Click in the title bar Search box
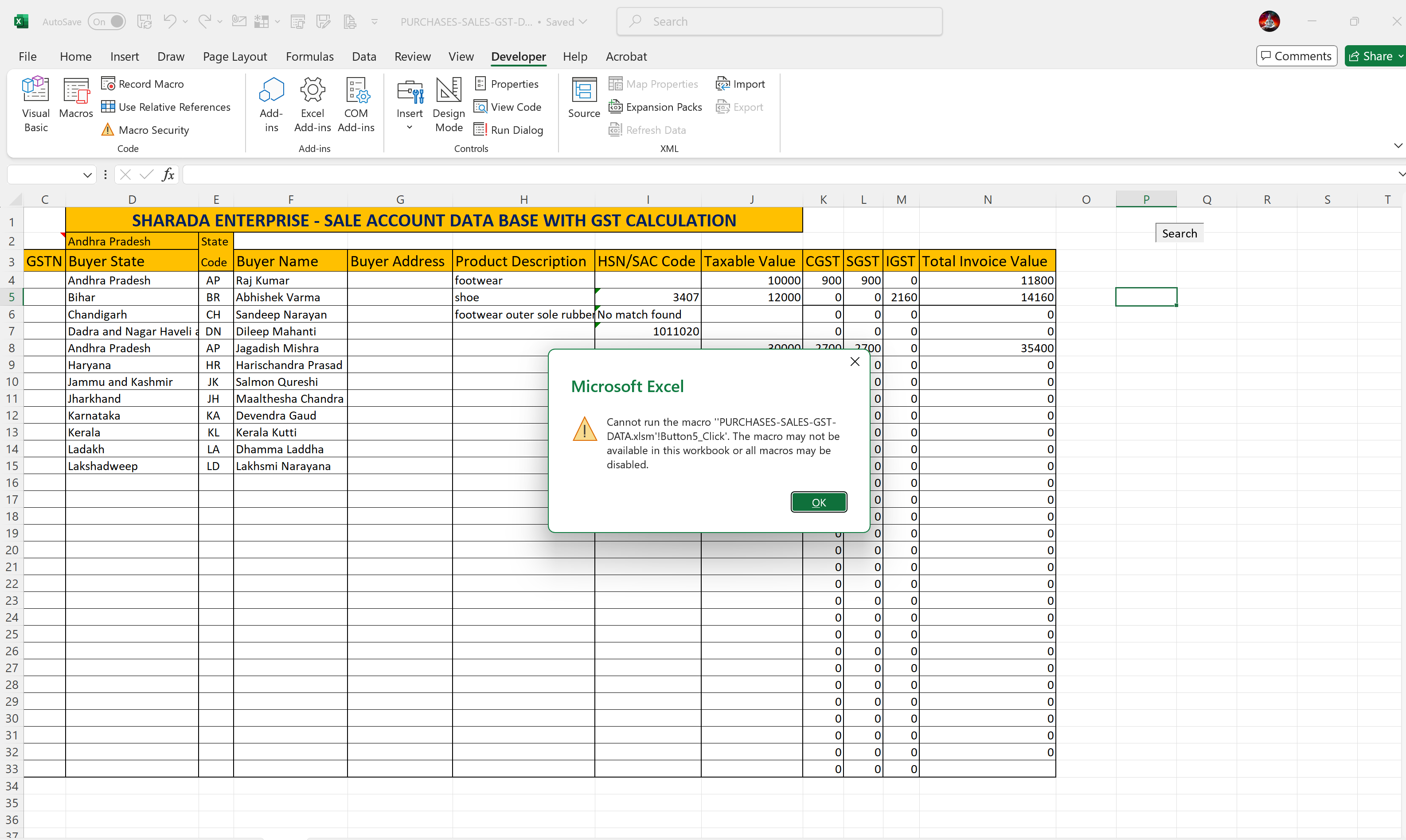This screenshot has width=1406, height=840. pyautogui.click(x=779, y=22)
